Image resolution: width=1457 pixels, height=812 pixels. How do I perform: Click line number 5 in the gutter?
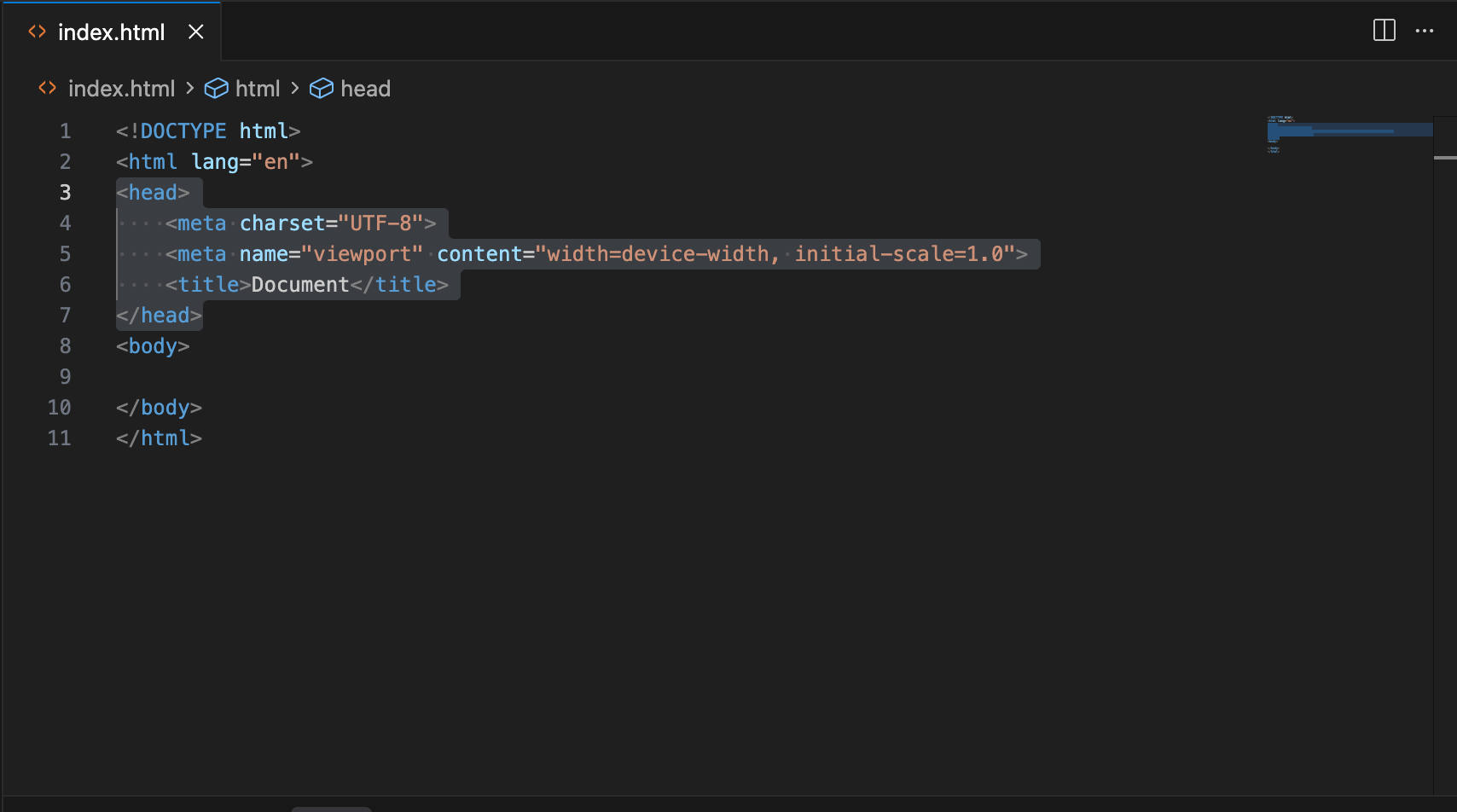point(65,253)
